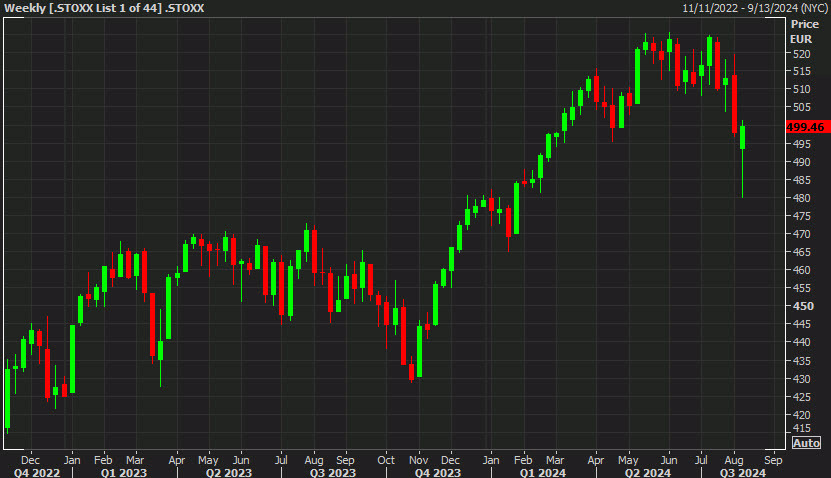Viewport: 831px width, 478px height.
Task: Select the 515 price axis label
Action: point(801,71)
